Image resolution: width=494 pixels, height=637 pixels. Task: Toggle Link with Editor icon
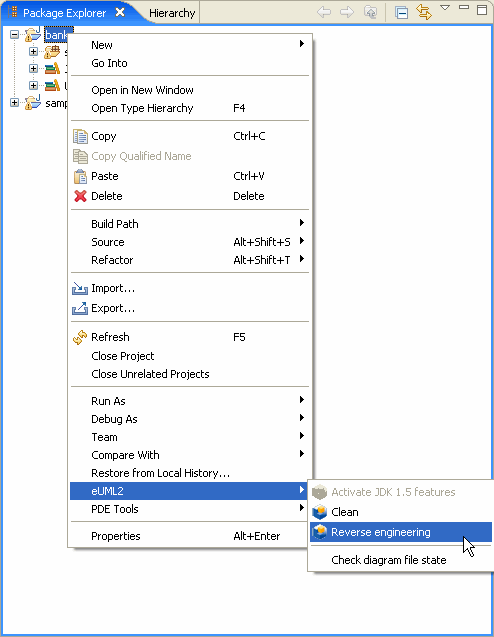[x=424, y=12]
